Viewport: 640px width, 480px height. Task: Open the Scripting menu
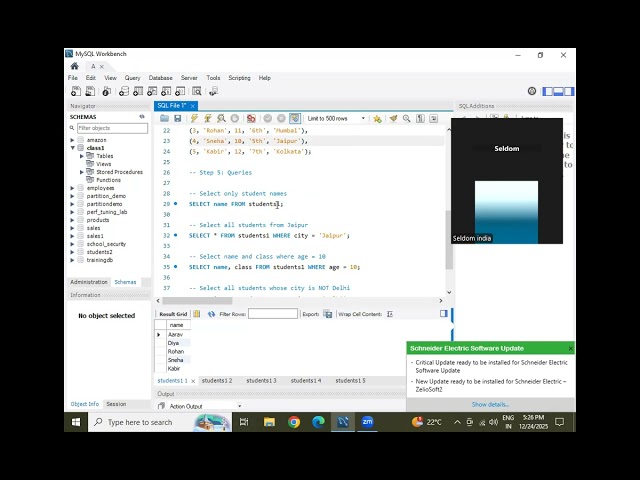239,78
